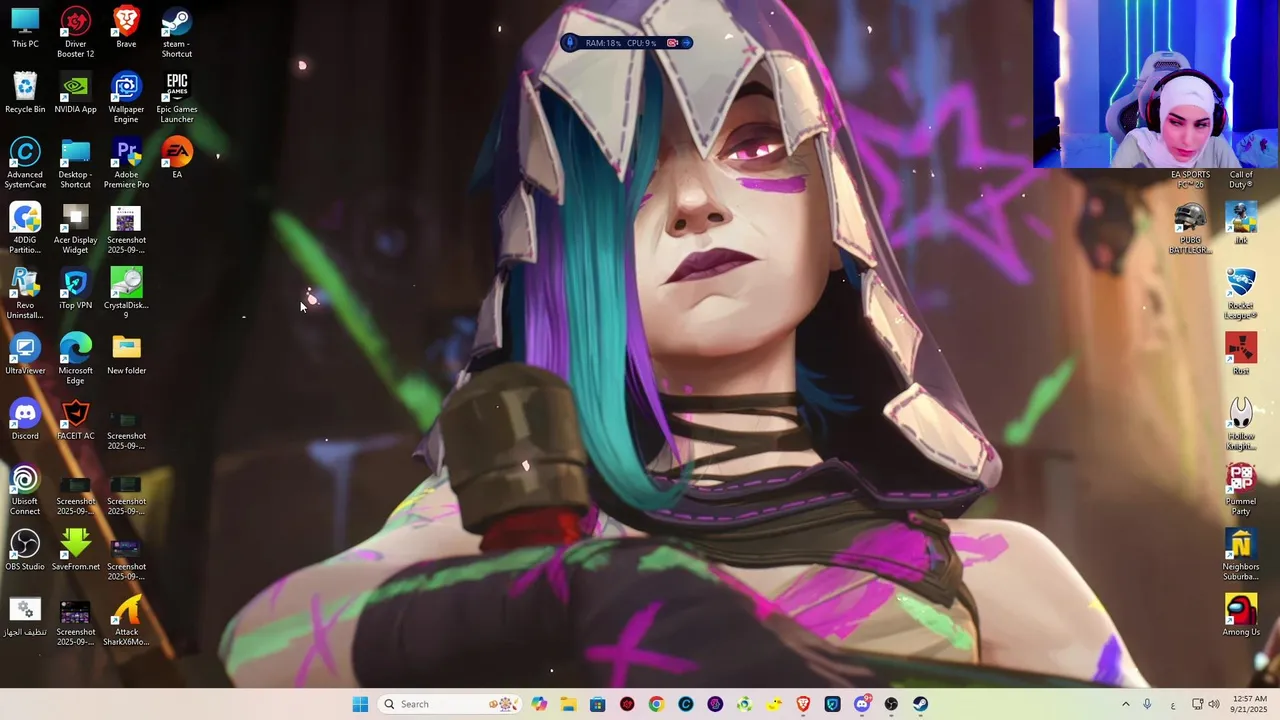The image size is (1280, 720).
Task: Select the Driver Booster 12 shortcut
Action: point(75,32)
